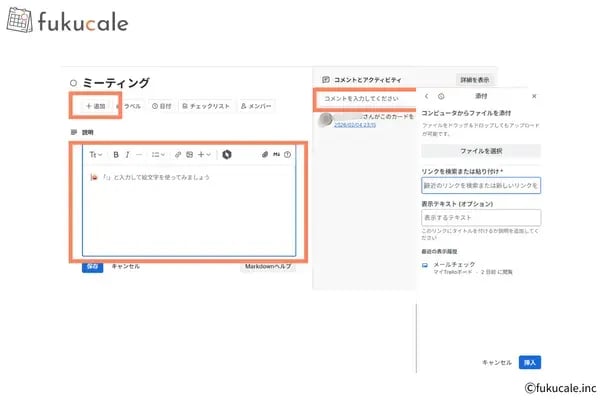Open the plus insert dropdown in editor

[202, 155]
